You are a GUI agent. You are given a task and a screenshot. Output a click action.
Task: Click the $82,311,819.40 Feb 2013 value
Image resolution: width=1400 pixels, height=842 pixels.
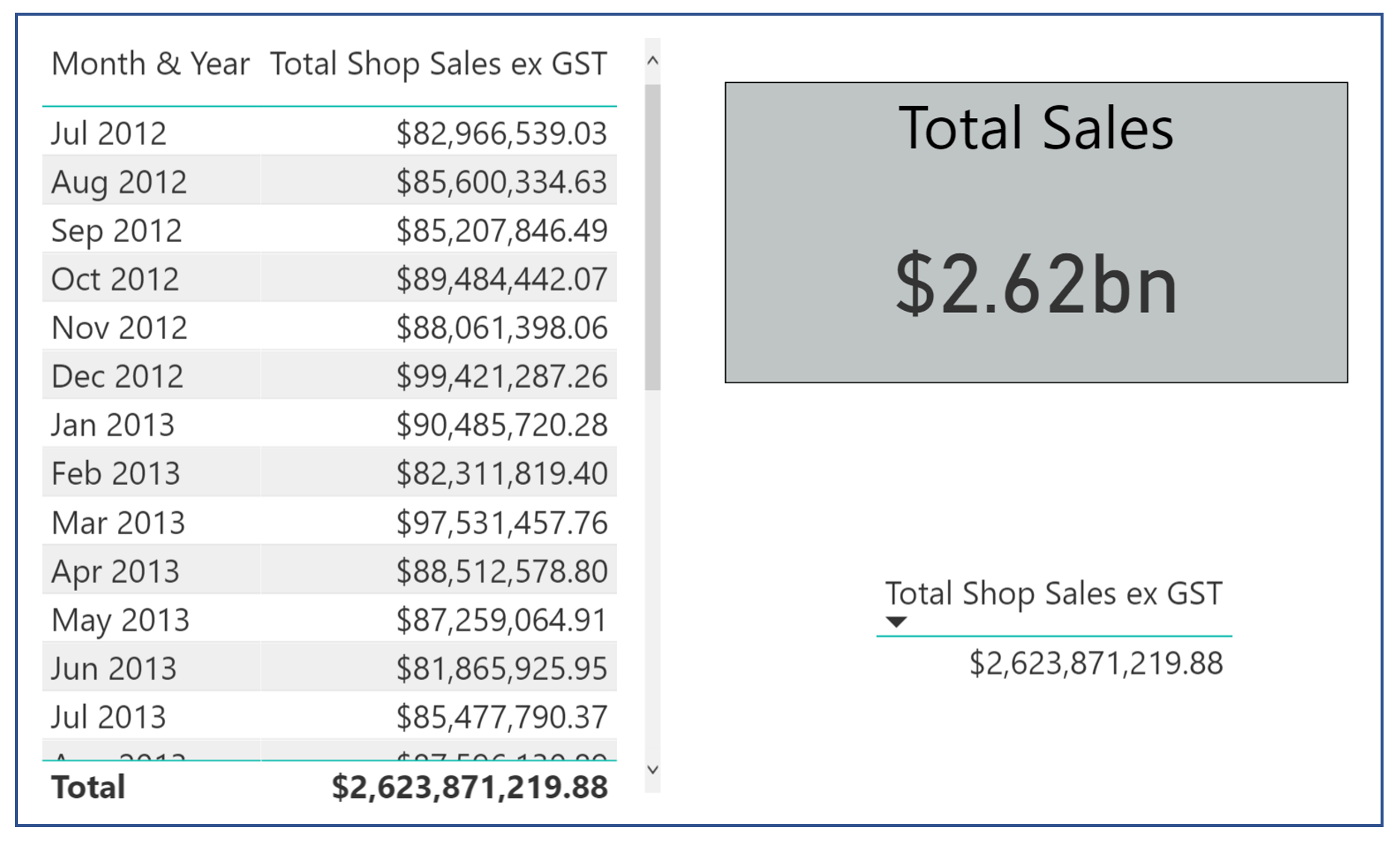pos(501,474)
